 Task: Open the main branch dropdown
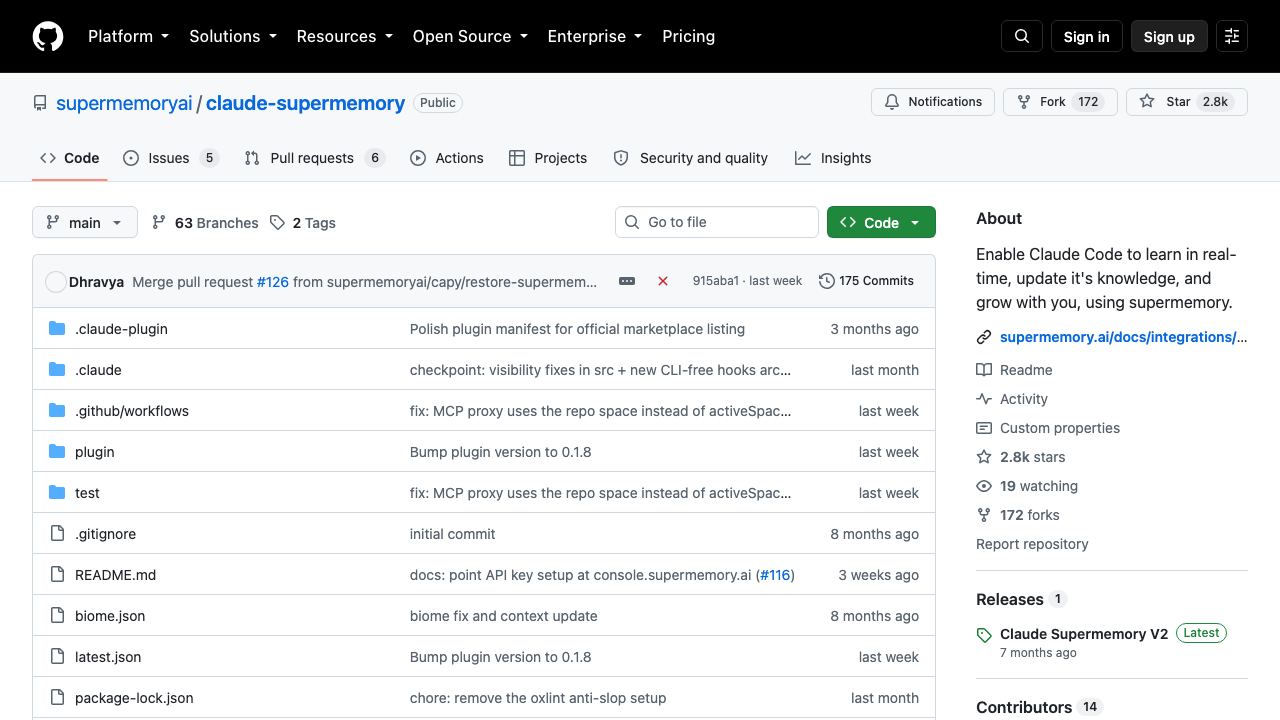[84, 222]
